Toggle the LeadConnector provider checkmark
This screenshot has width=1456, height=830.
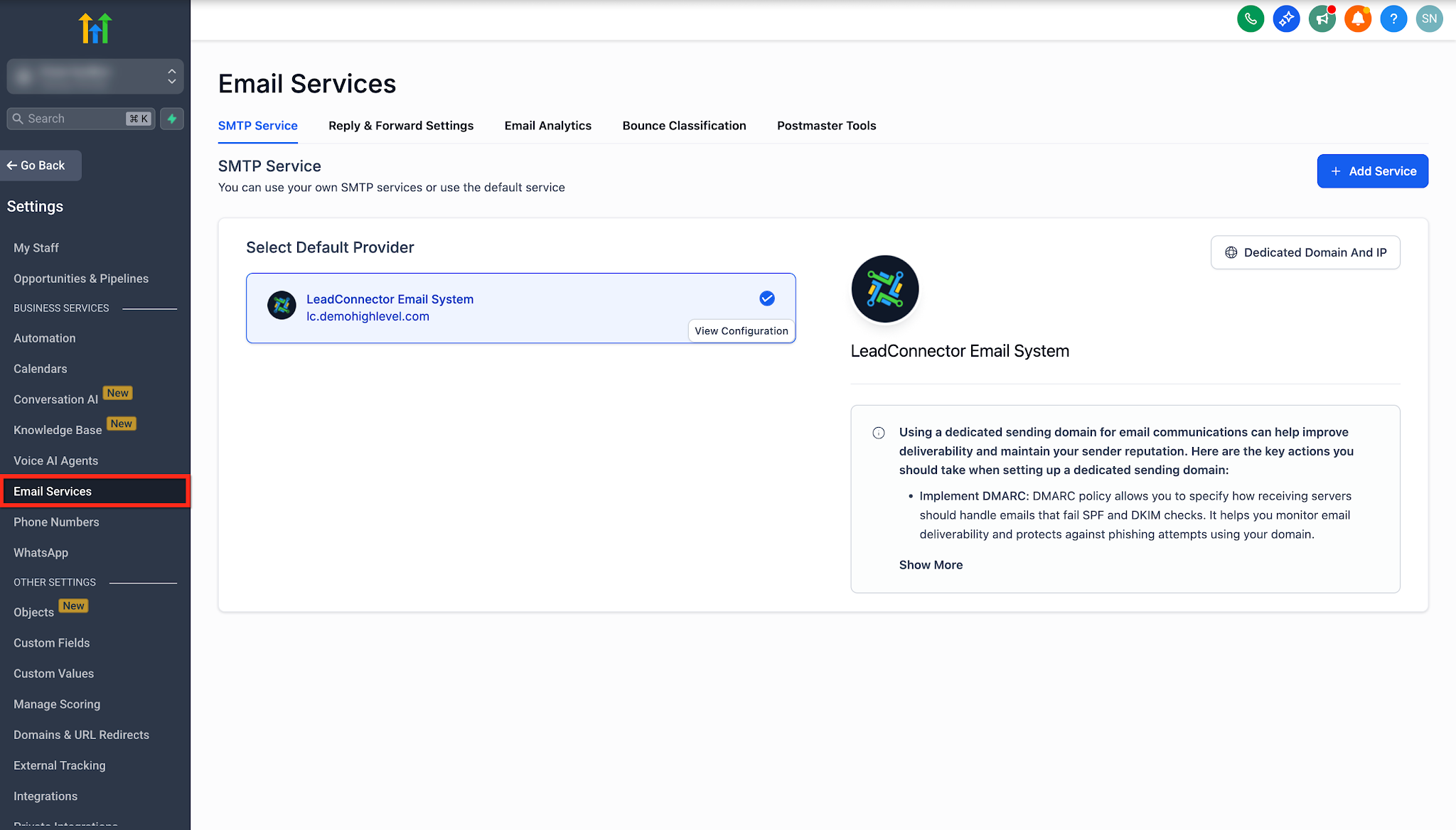[x=766, y=298]
